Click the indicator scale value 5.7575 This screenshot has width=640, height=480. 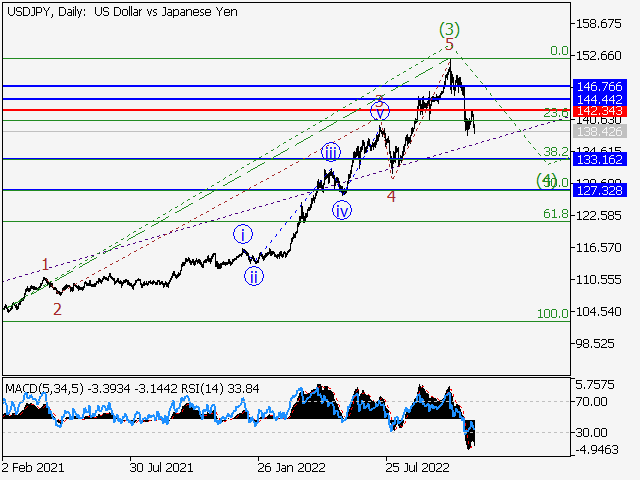[595, 385]
